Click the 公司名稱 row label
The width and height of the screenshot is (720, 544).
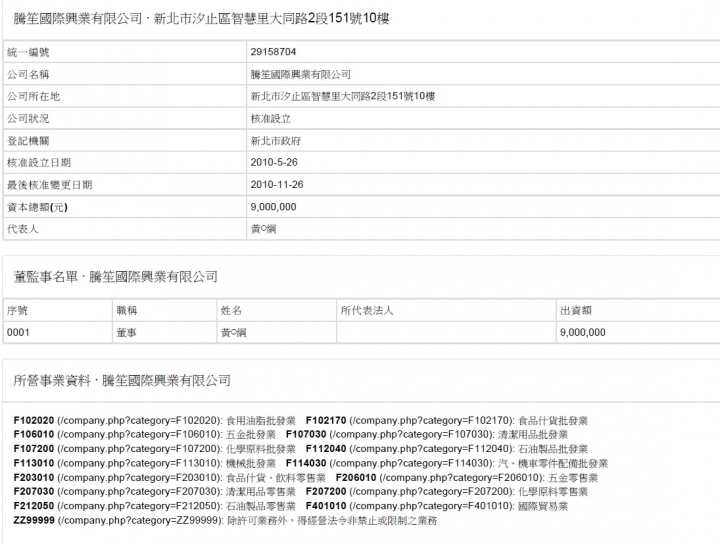pos(28,74)
